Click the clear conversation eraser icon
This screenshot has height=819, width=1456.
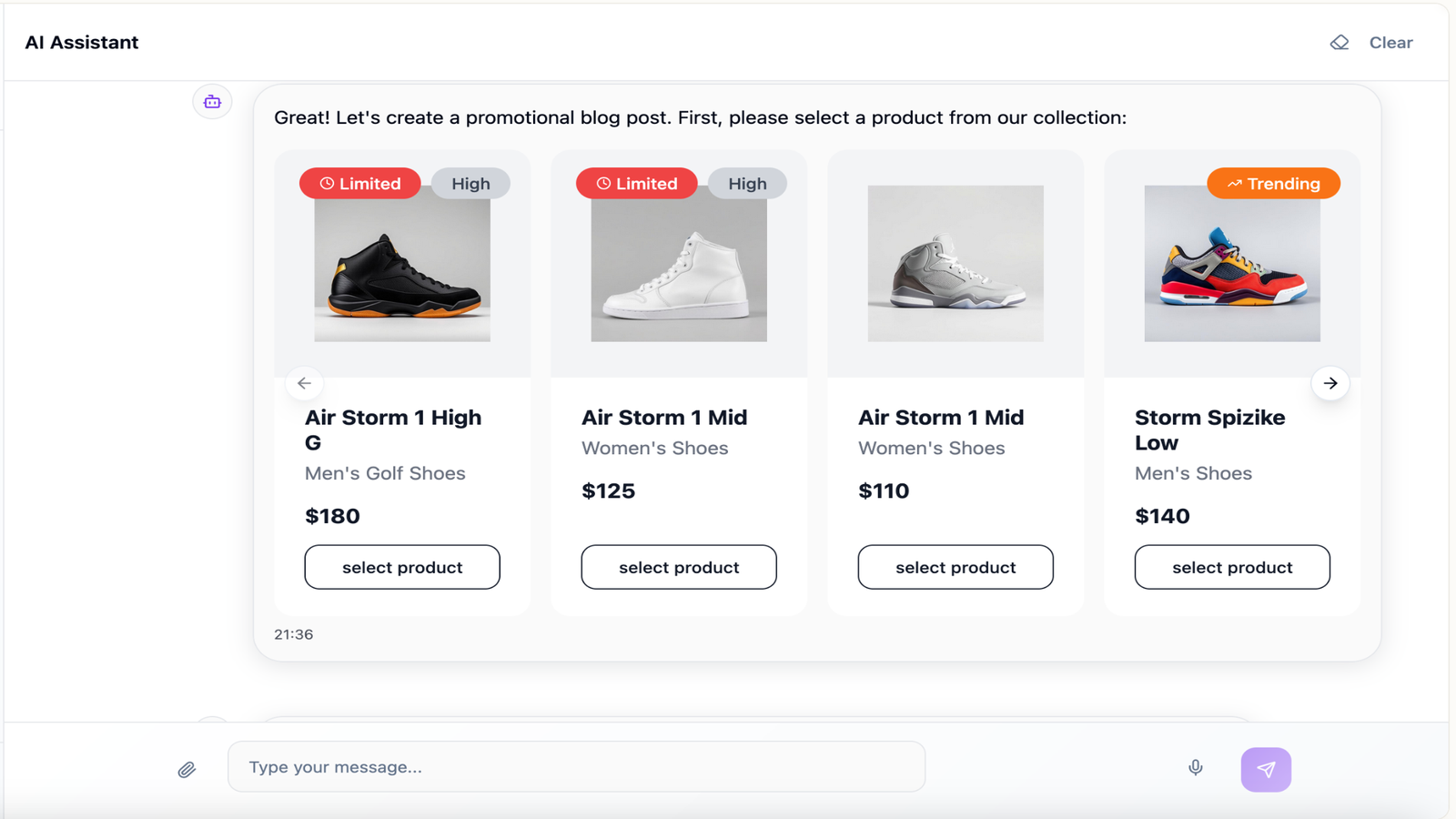click(x=1339, y=42)
